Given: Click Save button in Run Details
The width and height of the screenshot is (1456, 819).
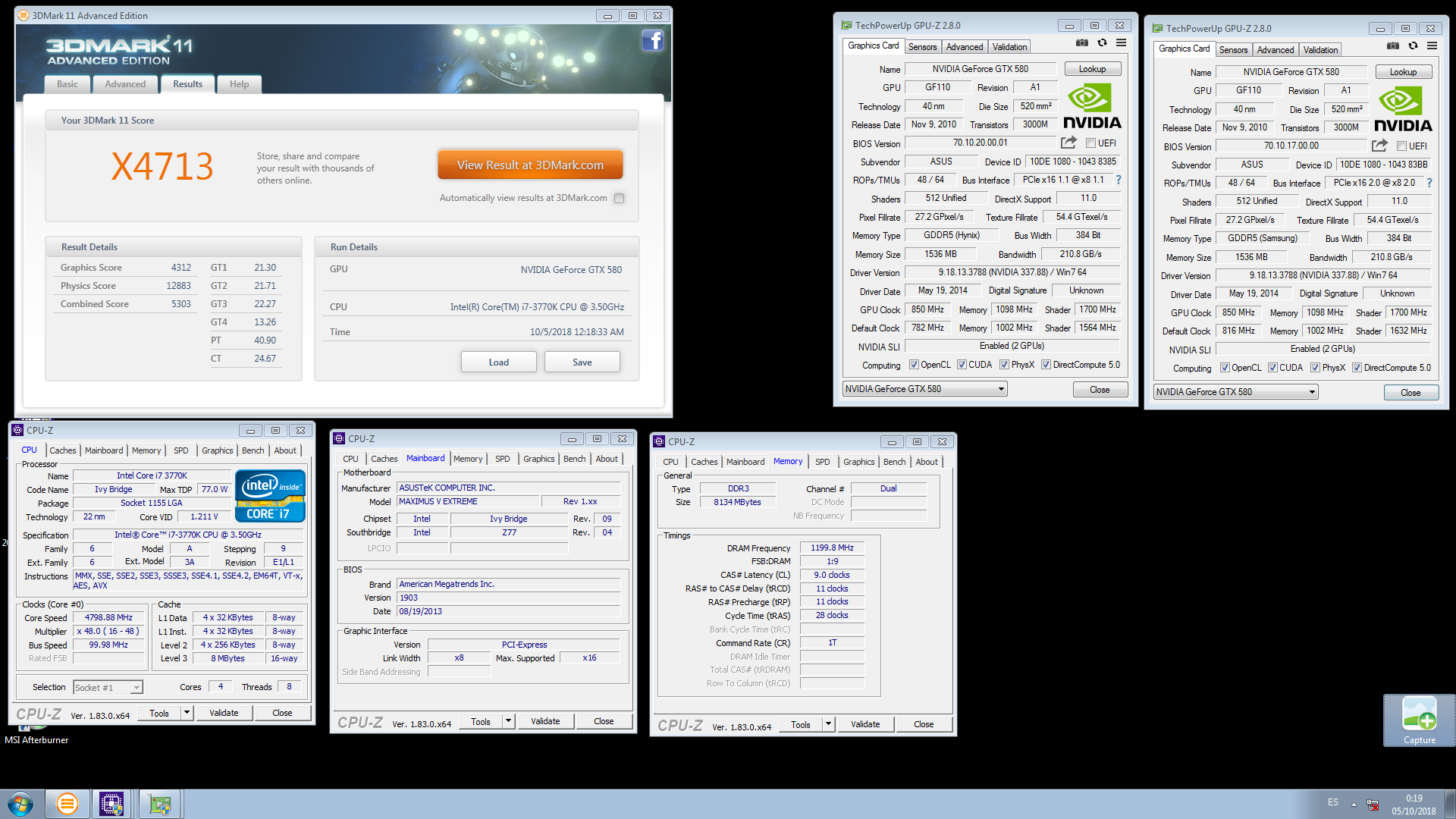Looking at the screenshot, I should [582, 362].
